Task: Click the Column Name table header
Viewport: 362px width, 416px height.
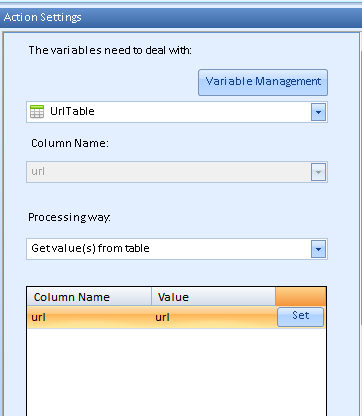Action: tap(89, 297)
